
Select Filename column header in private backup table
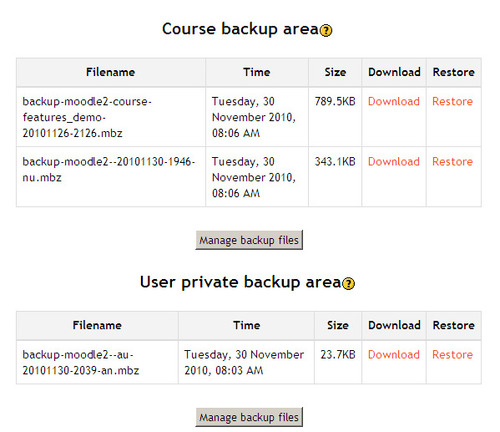click(97, 325)
